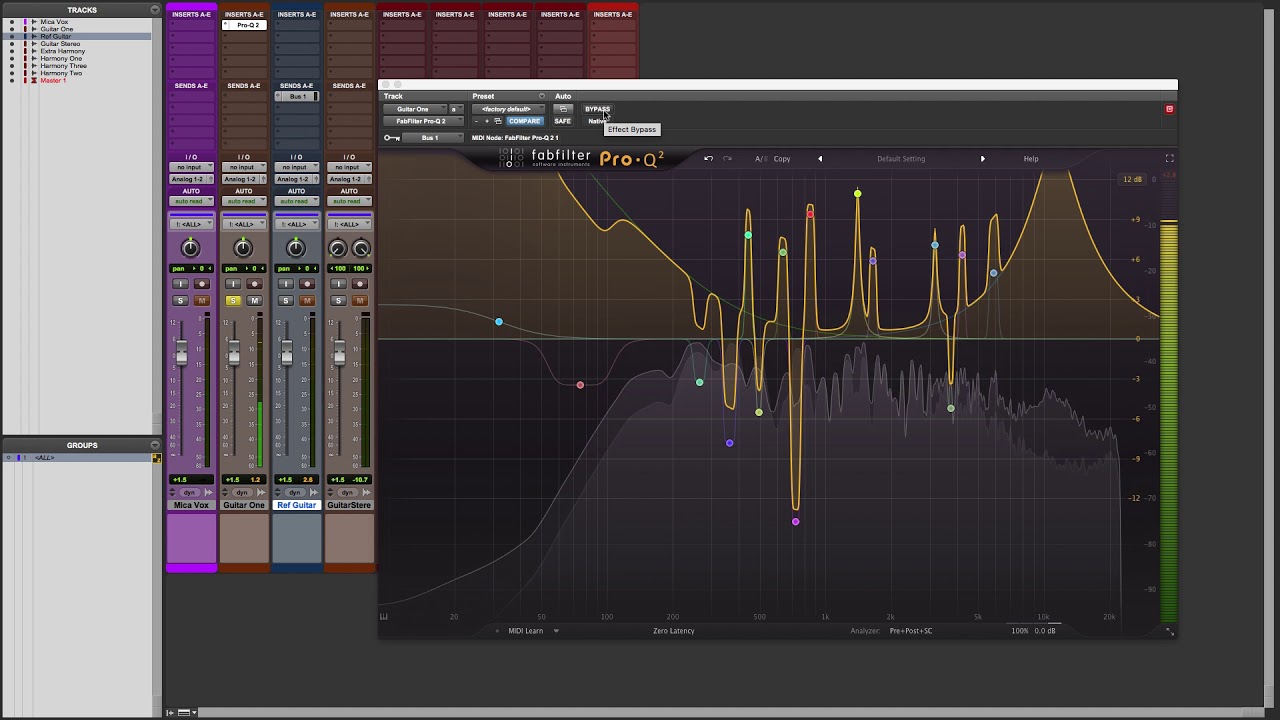
Task: Open Guitar One no input selector
Action: (243, 167)
